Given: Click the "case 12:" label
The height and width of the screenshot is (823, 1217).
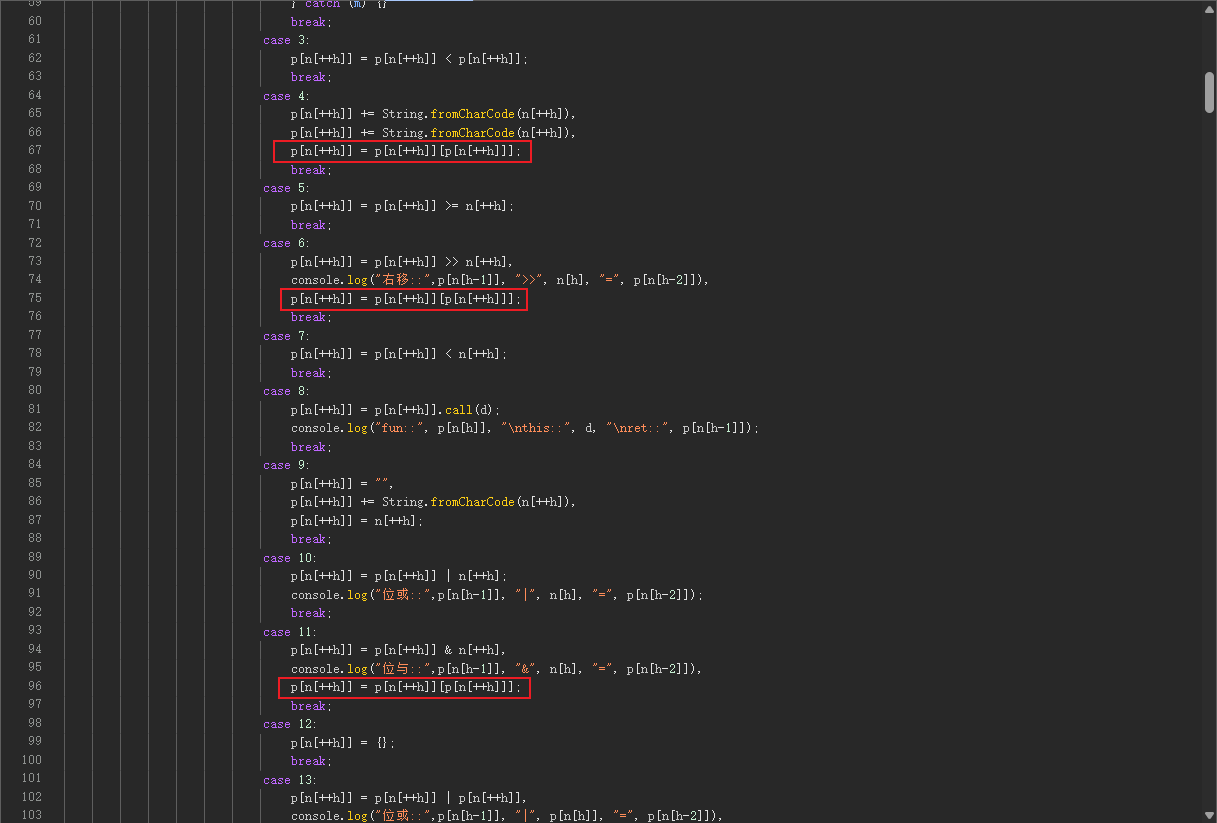Looking at the screenshot, I should pos(290,724).
